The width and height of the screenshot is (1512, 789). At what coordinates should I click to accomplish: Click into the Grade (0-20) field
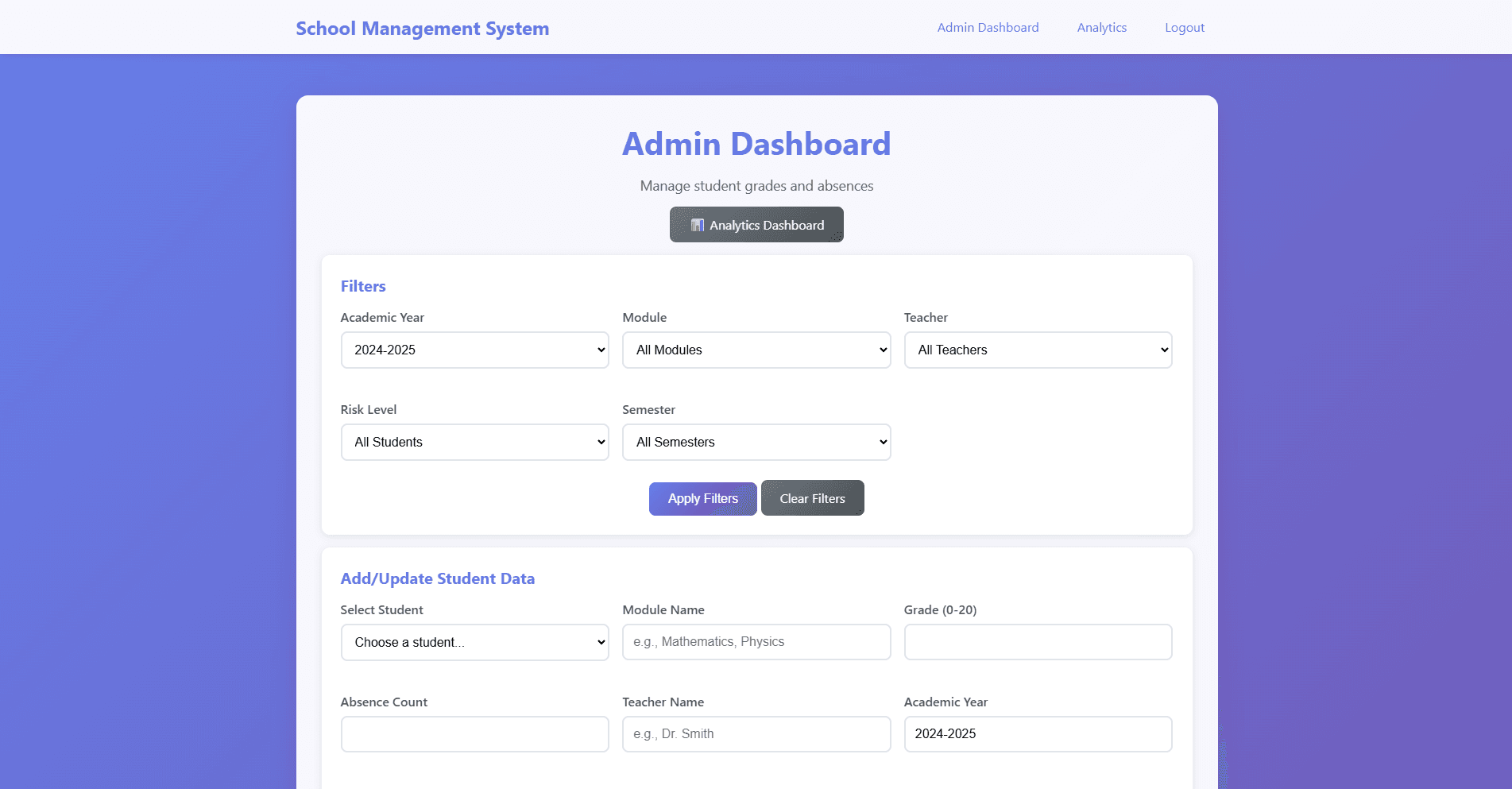(x=1037, y=642)
